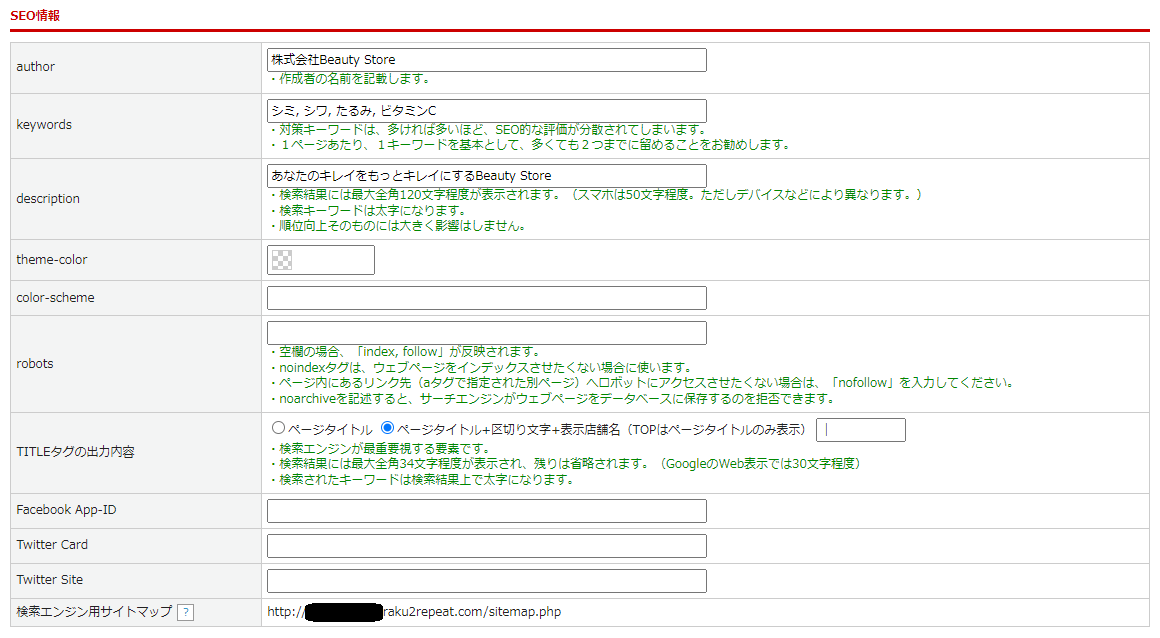Click the hint 対策キーワードは、多ければ多いほど
The width and height of the screenshot is (1160, 638).
(488, 130)
